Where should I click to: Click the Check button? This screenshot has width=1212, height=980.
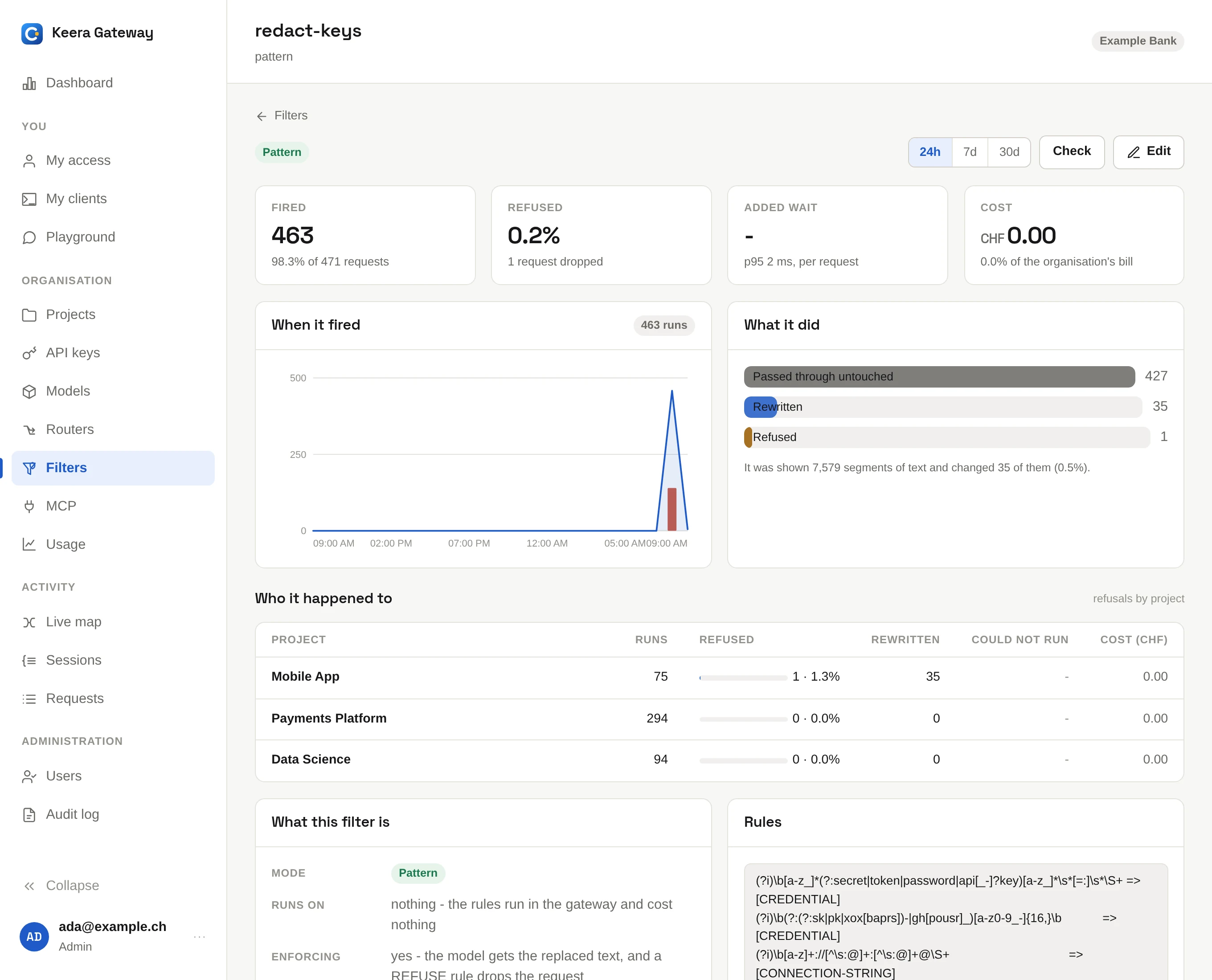tap(1071, 152)
